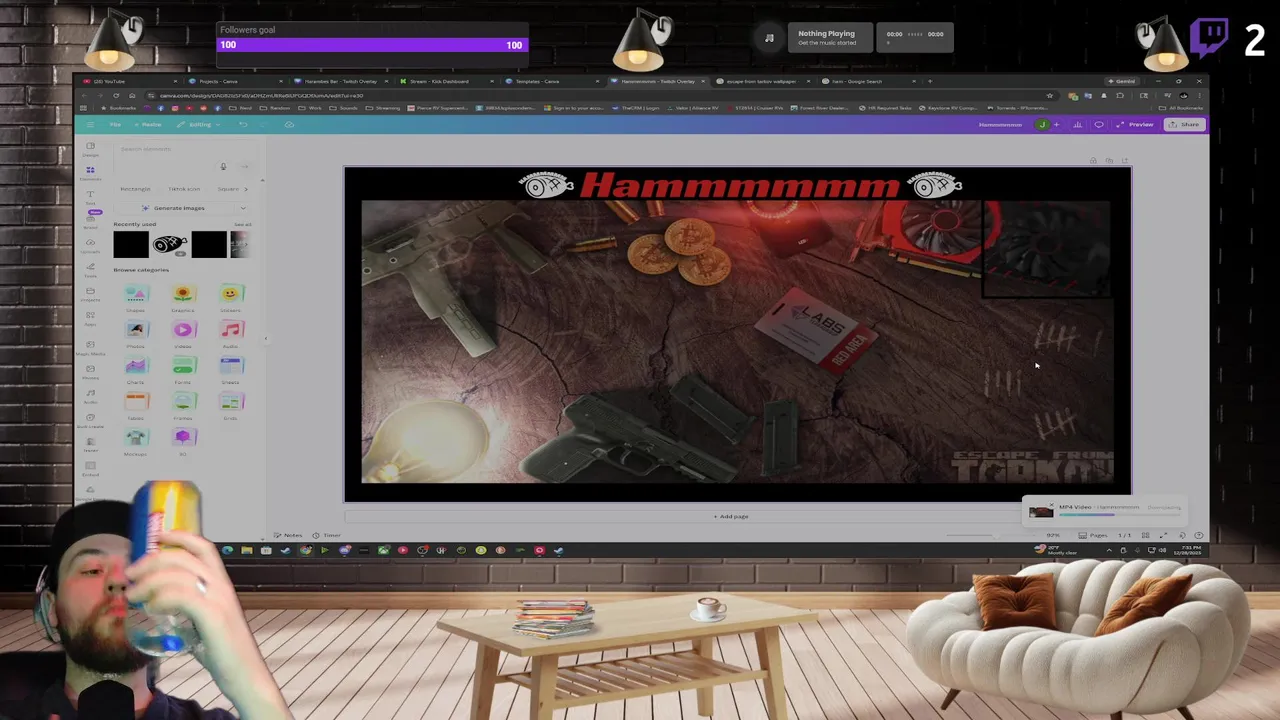
Task: Open the comments speech bubble icon
Action: pyautogui.click(x=1099, y=124)
